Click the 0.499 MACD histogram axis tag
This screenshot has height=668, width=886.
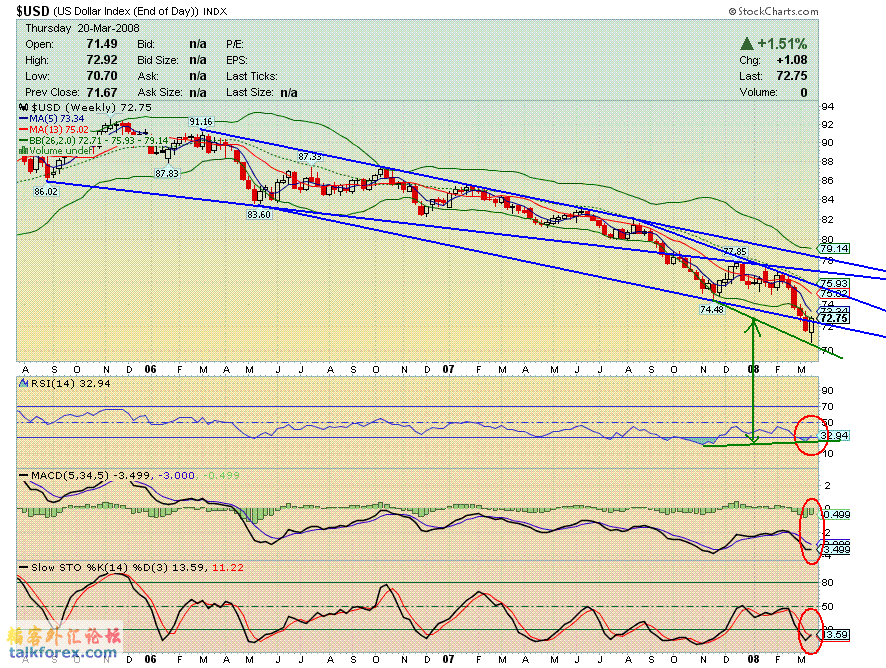[834, 514]
